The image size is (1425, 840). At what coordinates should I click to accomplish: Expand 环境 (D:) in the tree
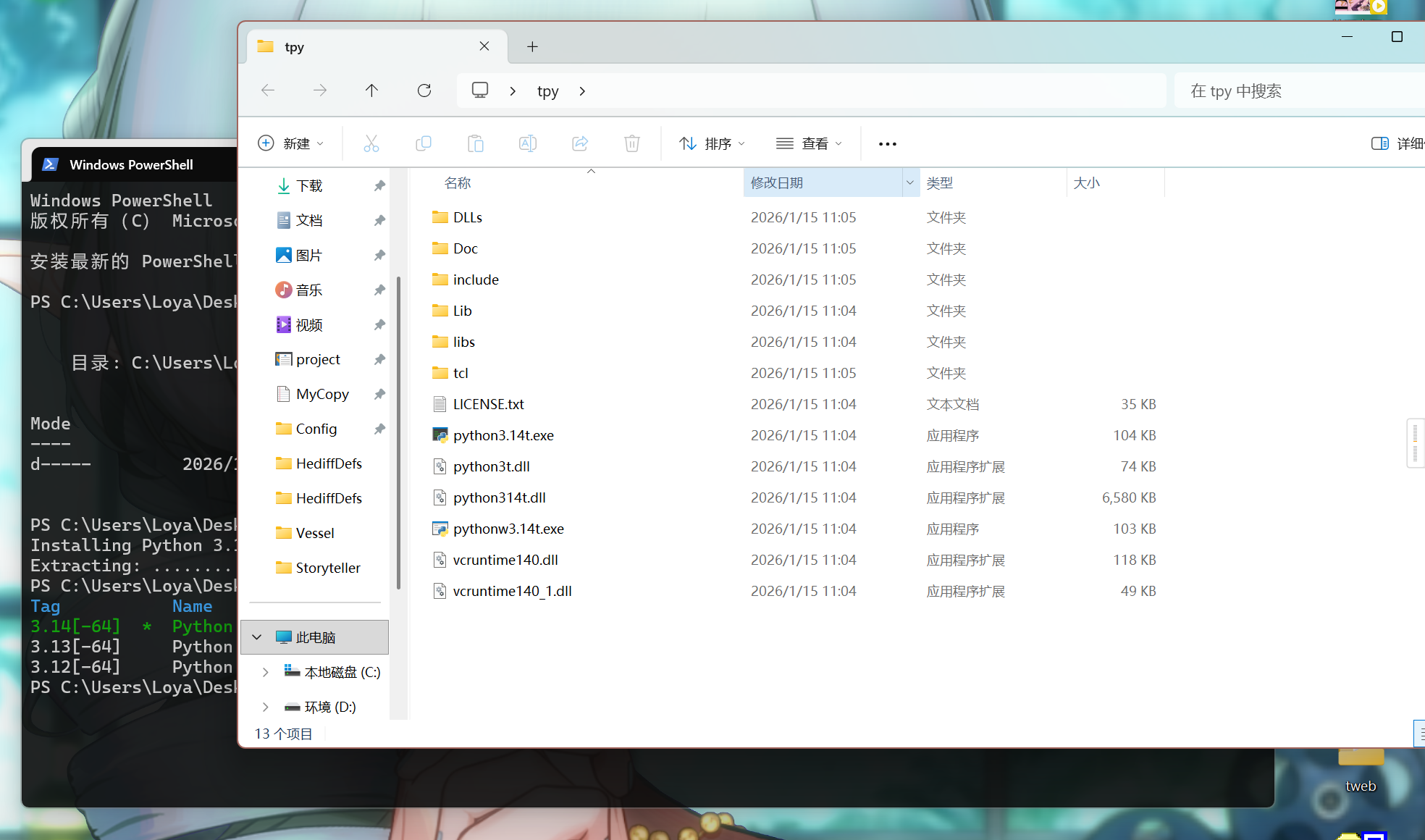click(265, 707)
